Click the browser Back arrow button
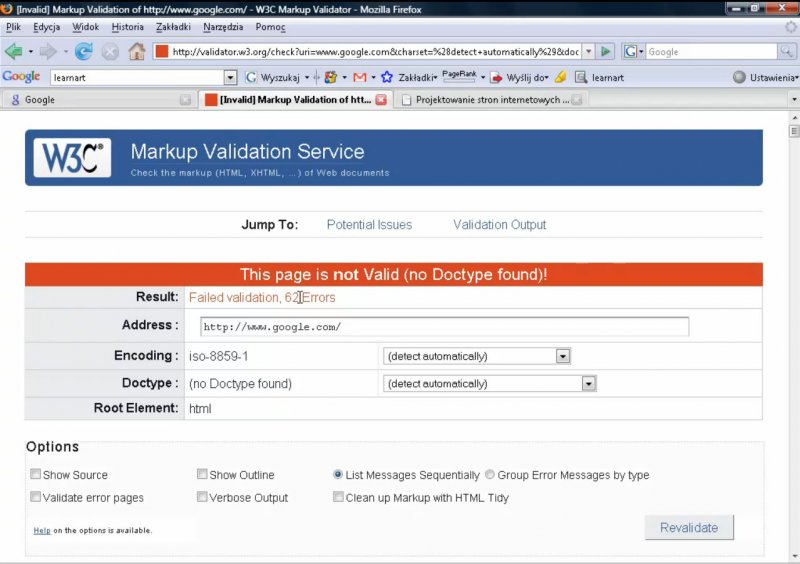Viewport: 800px width, 564px height. point(14,51)
